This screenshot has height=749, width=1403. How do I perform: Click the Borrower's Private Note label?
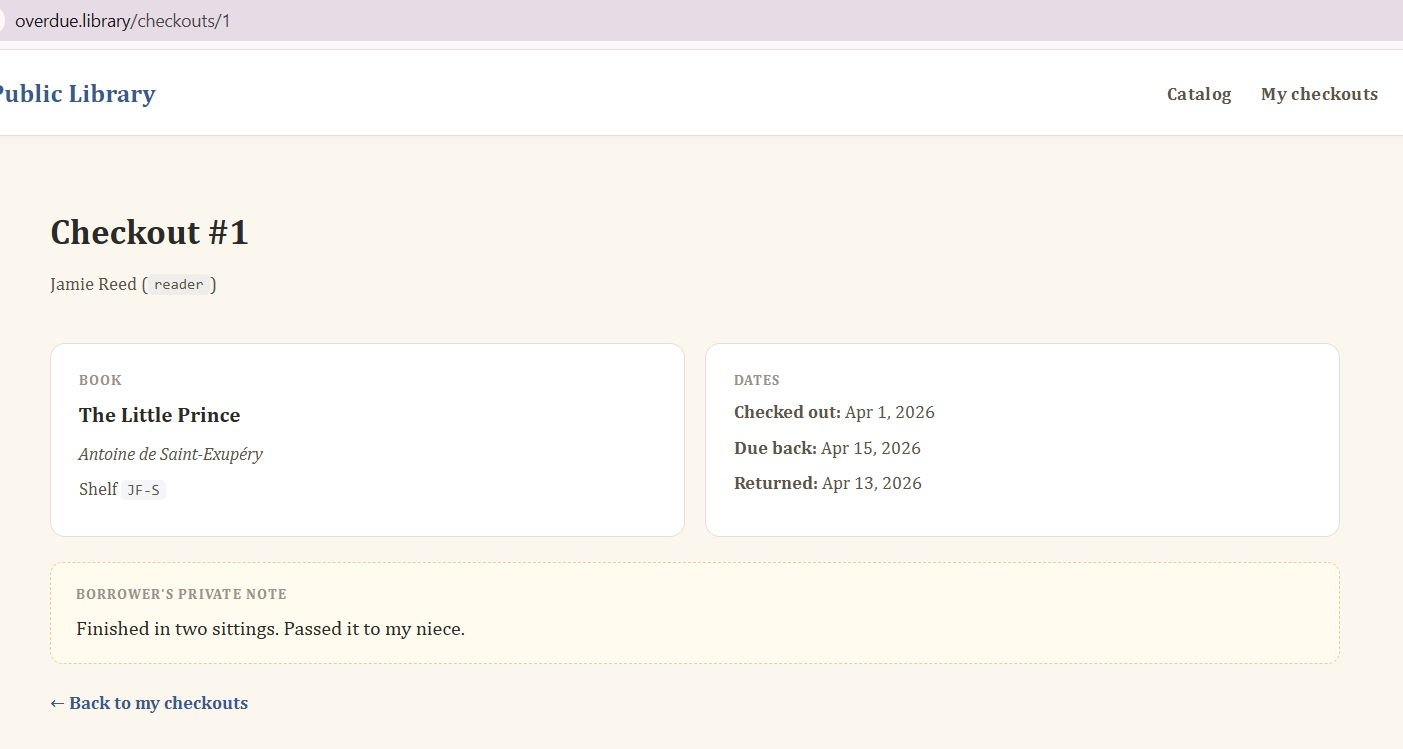[x=181, y=594]
